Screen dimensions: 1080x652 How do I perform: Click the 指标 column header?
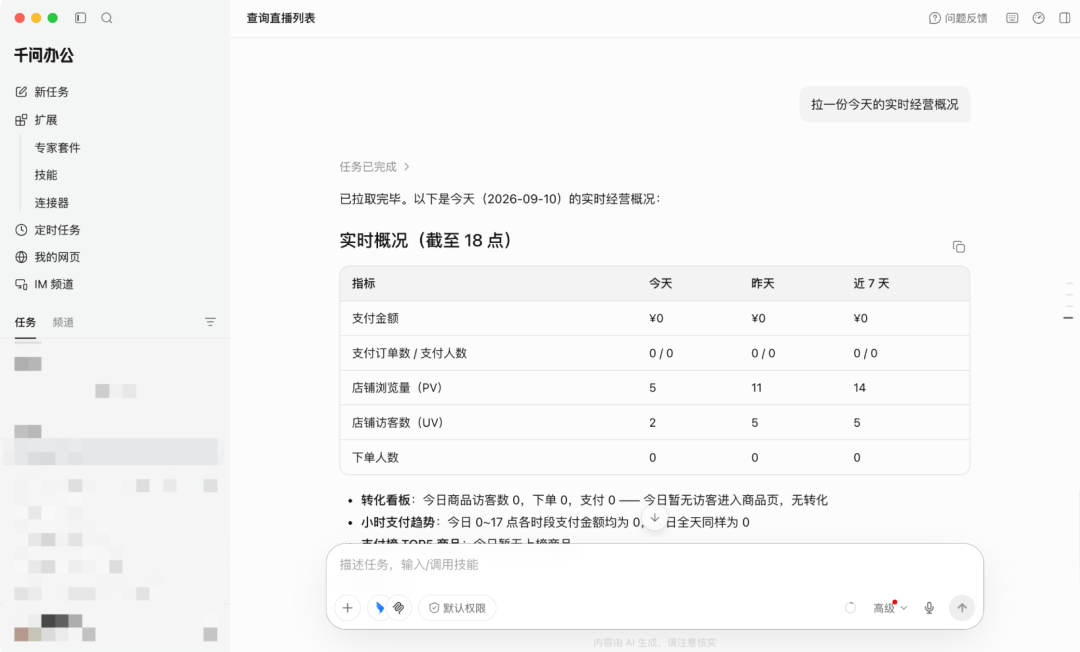pos(364,284)
